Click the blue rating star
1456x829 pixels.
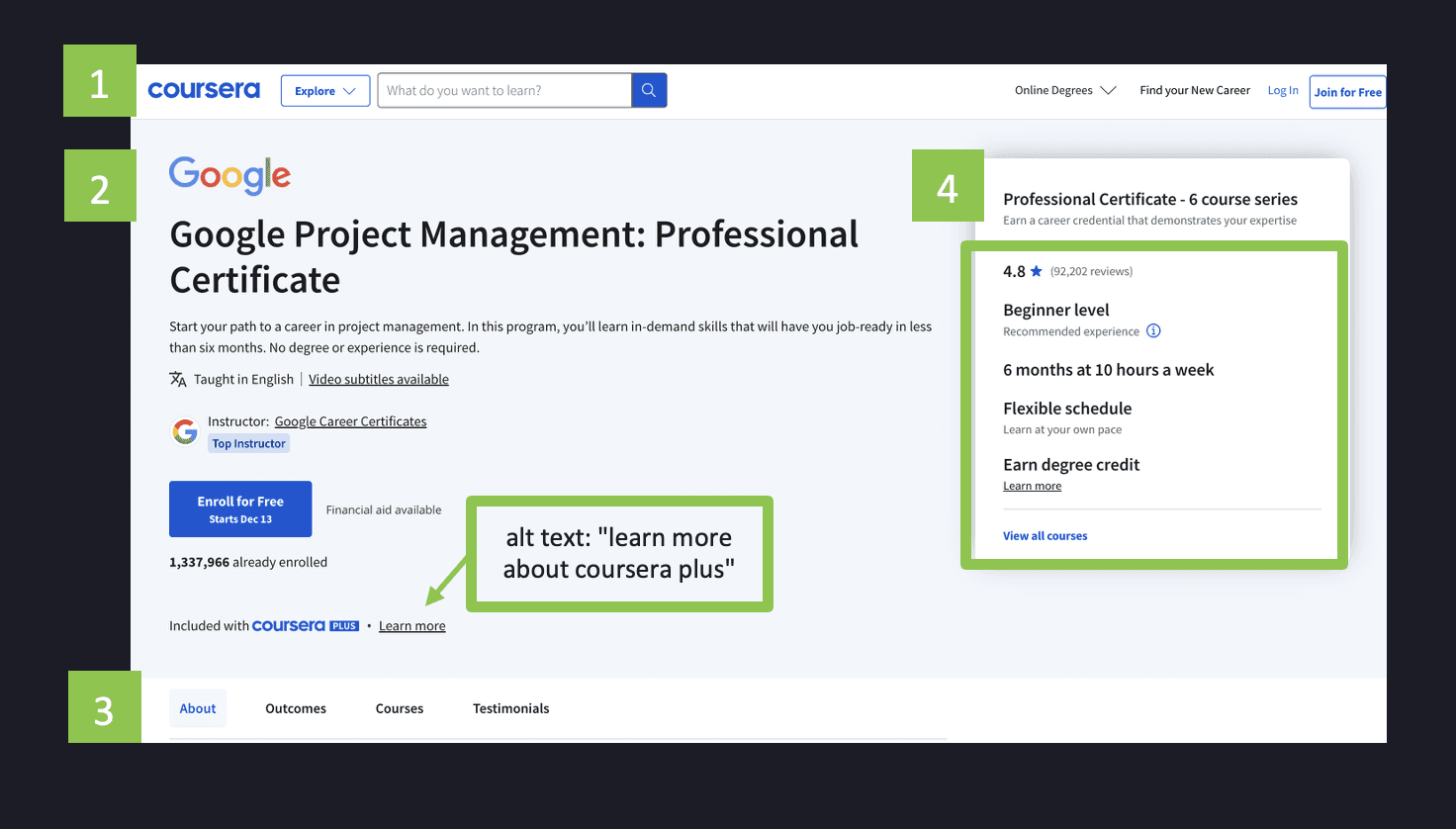[1037, 271]
